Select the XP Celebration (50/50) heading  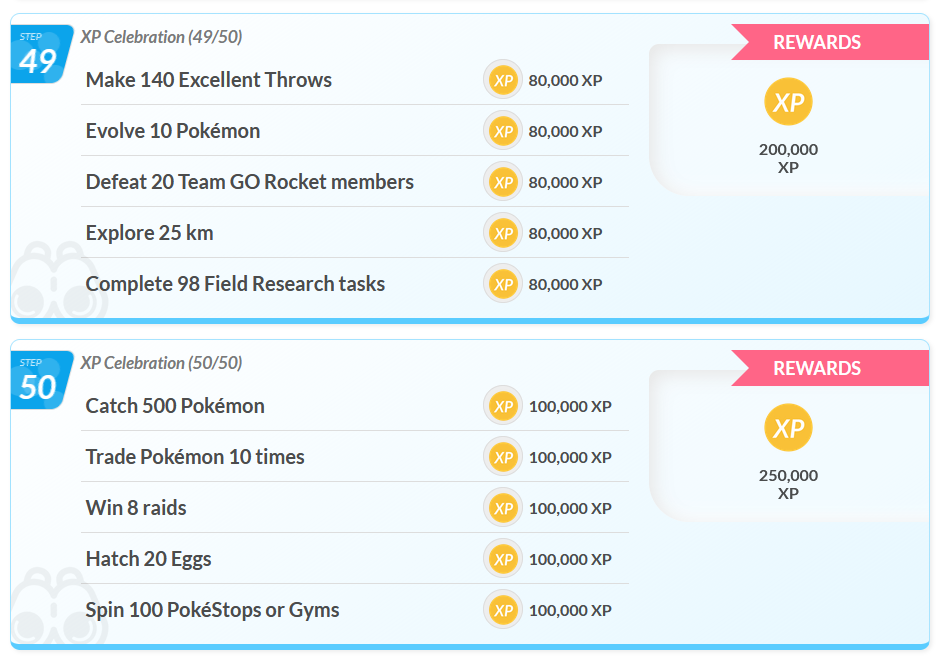(x=162, y=363)
